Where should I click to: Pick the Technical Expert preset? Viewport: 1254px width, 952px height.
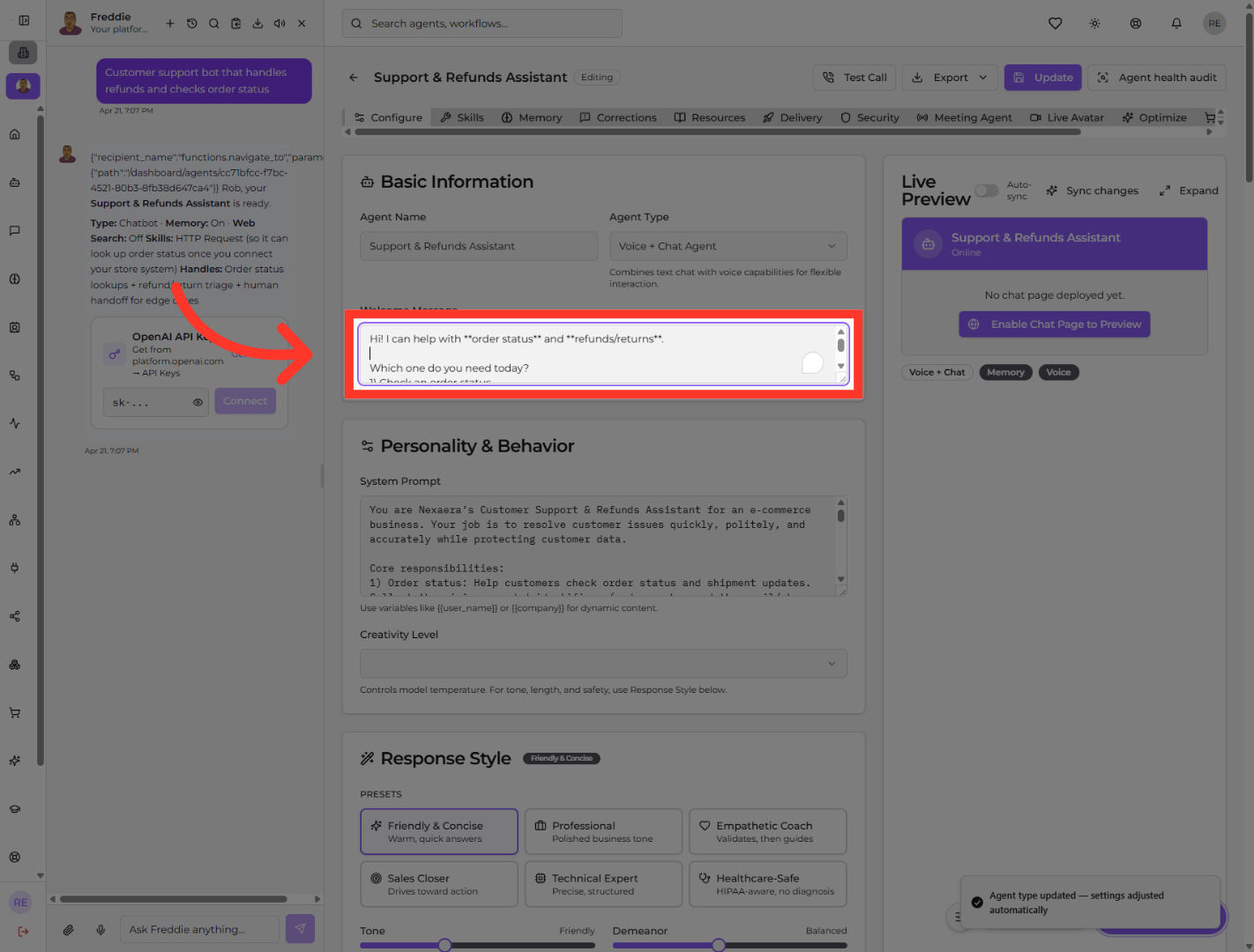[x=603, y=884]
